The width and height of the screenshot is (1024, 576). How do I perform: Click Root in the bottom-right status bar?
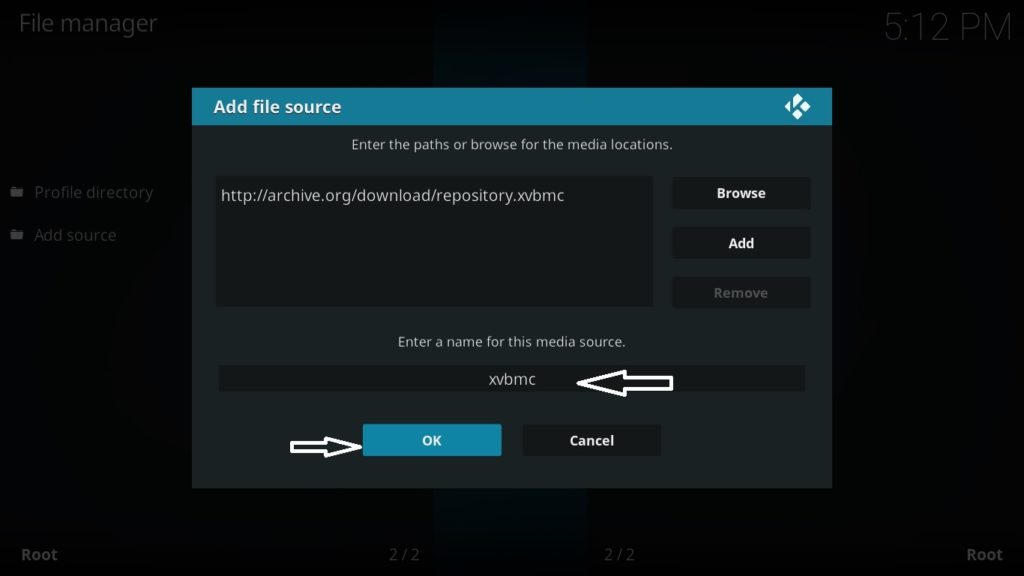[985, 554]
